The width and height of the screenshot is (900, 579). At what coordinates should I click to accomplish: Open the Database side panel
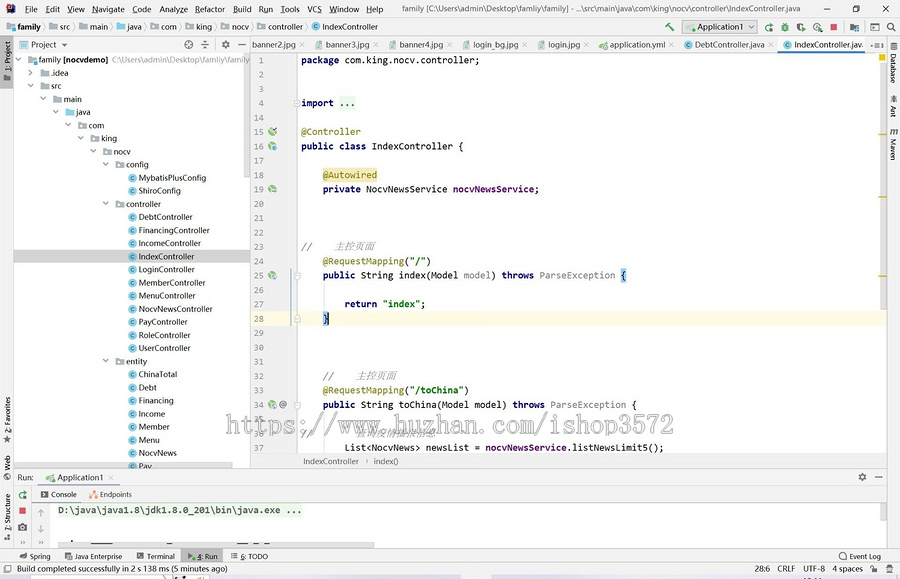tap(893, 64)
